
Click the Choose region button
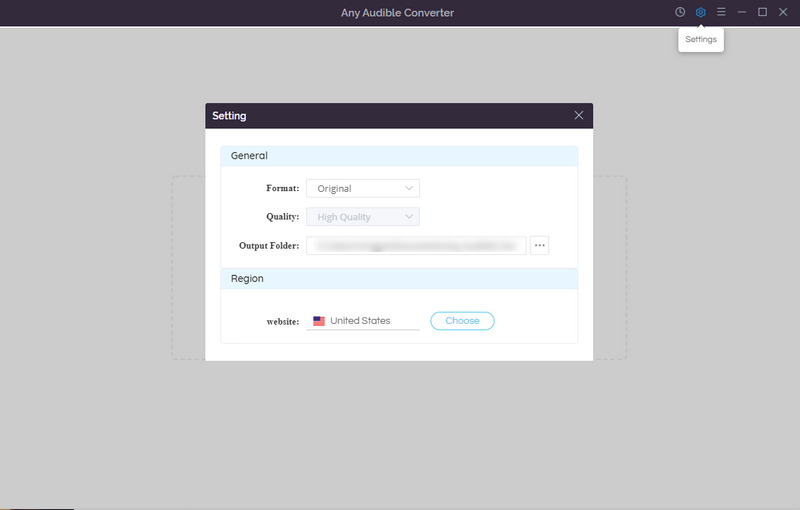click(462, 321)
